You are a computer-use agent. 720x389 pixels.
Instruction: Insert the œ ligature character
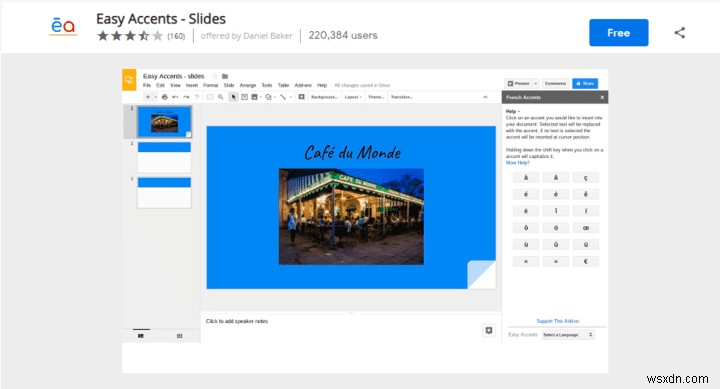tap(585, 228)
